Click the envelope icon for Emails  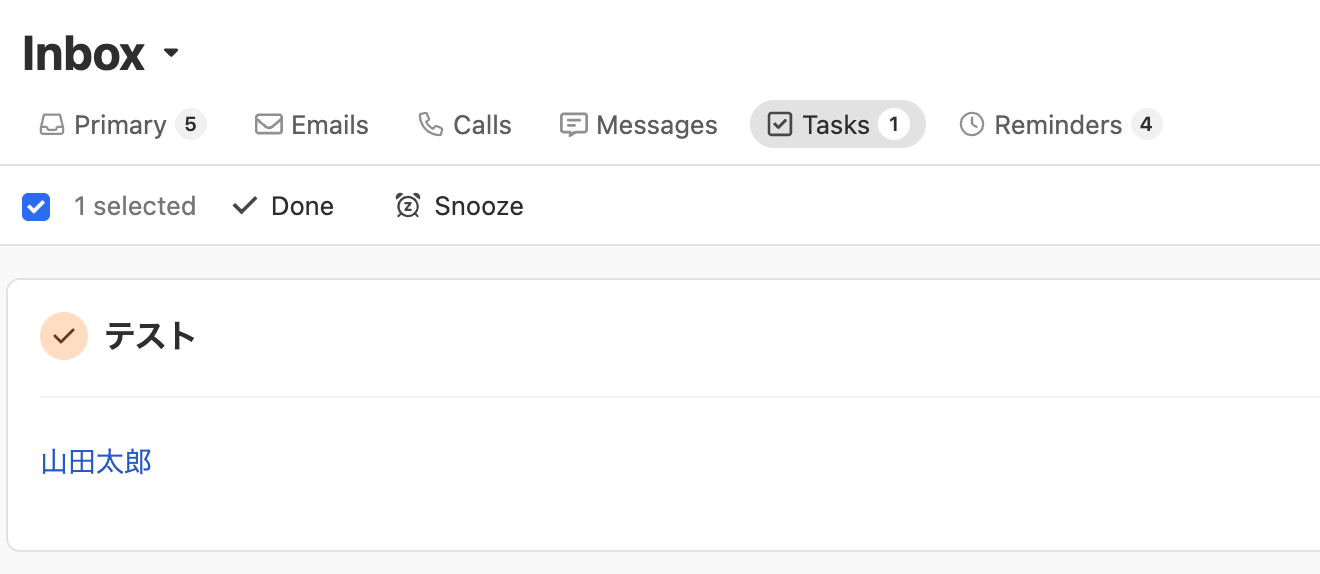click(x=268, y=125)
